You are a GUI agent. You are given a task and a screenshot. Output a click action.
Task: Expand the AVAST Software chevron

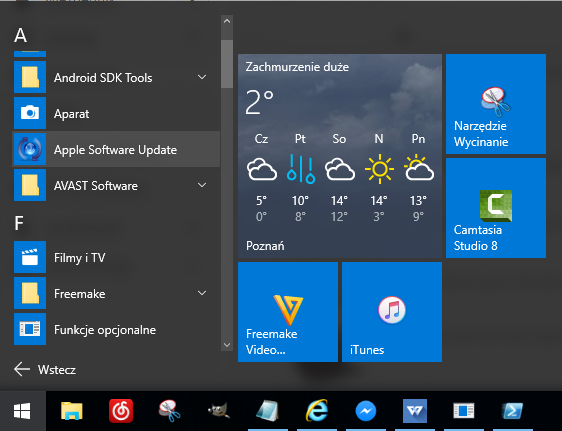(202, 185)
